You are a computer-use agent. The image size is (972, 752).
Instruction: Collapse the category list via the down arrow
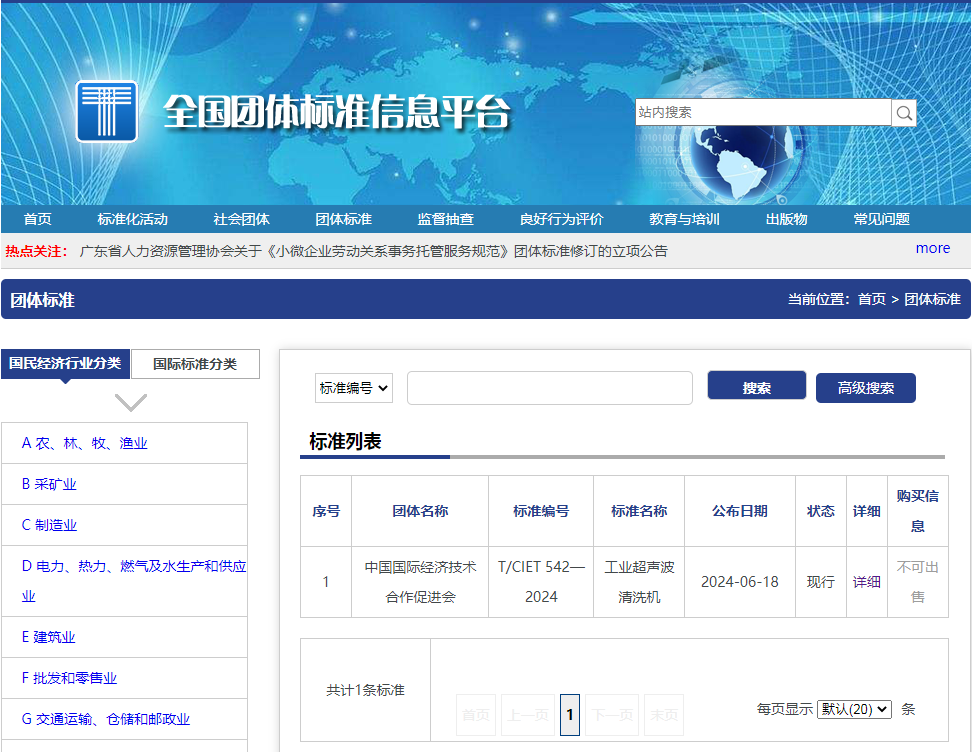(129, 401)
